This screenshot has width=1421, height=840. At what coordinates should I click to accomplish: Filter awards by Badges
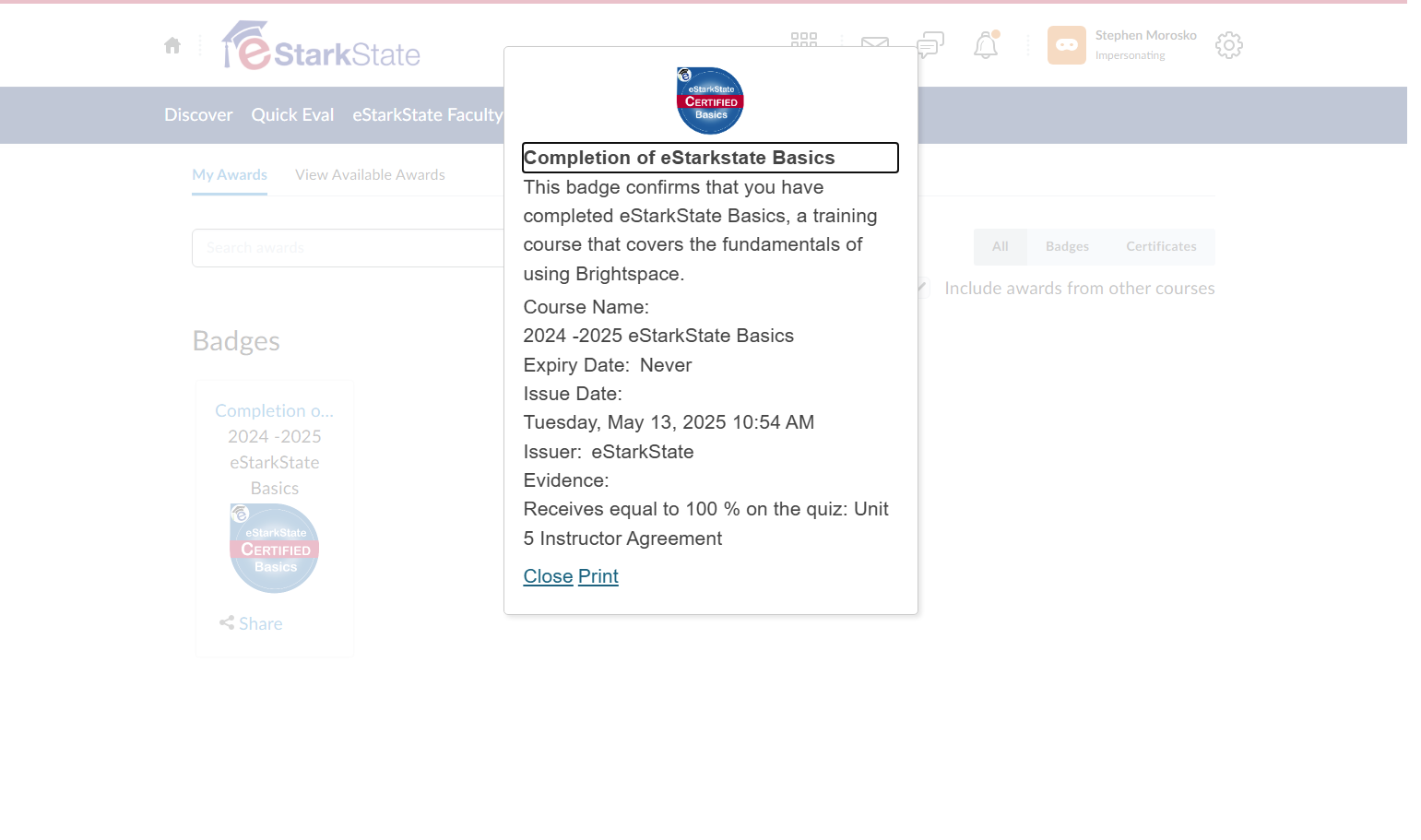[x=1067, y=247]
